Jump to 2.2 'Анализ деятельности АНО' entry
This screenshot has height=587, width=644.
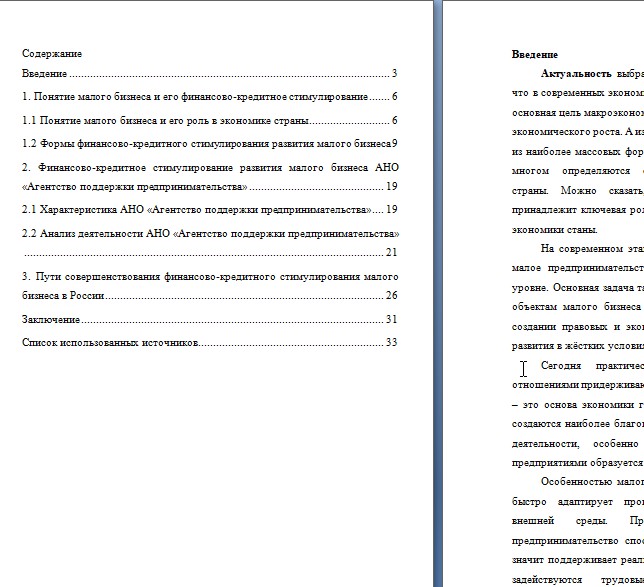pos(210,243)
